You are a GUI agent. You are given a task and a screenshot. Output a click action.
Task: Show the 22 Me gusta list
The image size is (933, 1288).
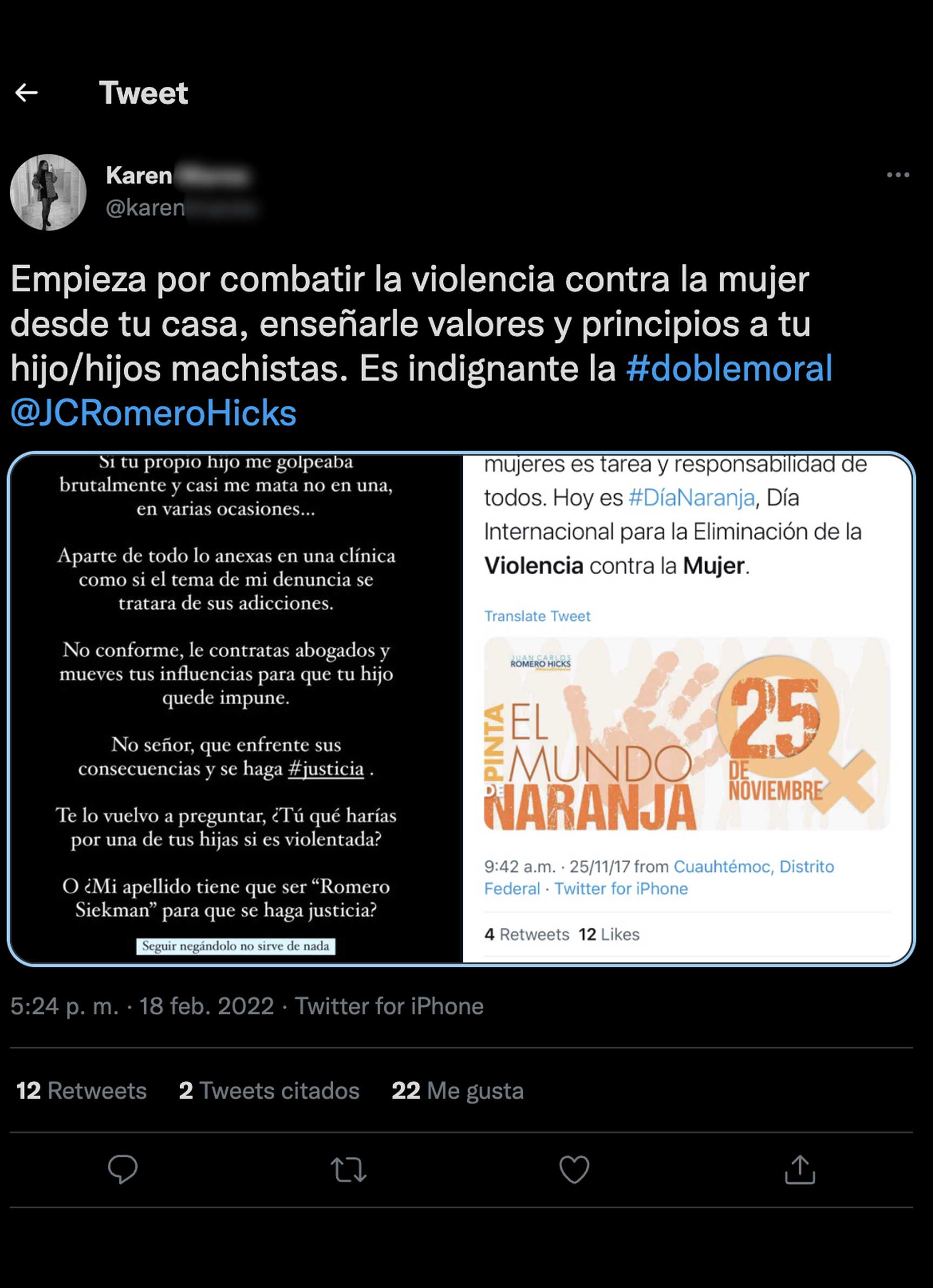coord(458,1090)
